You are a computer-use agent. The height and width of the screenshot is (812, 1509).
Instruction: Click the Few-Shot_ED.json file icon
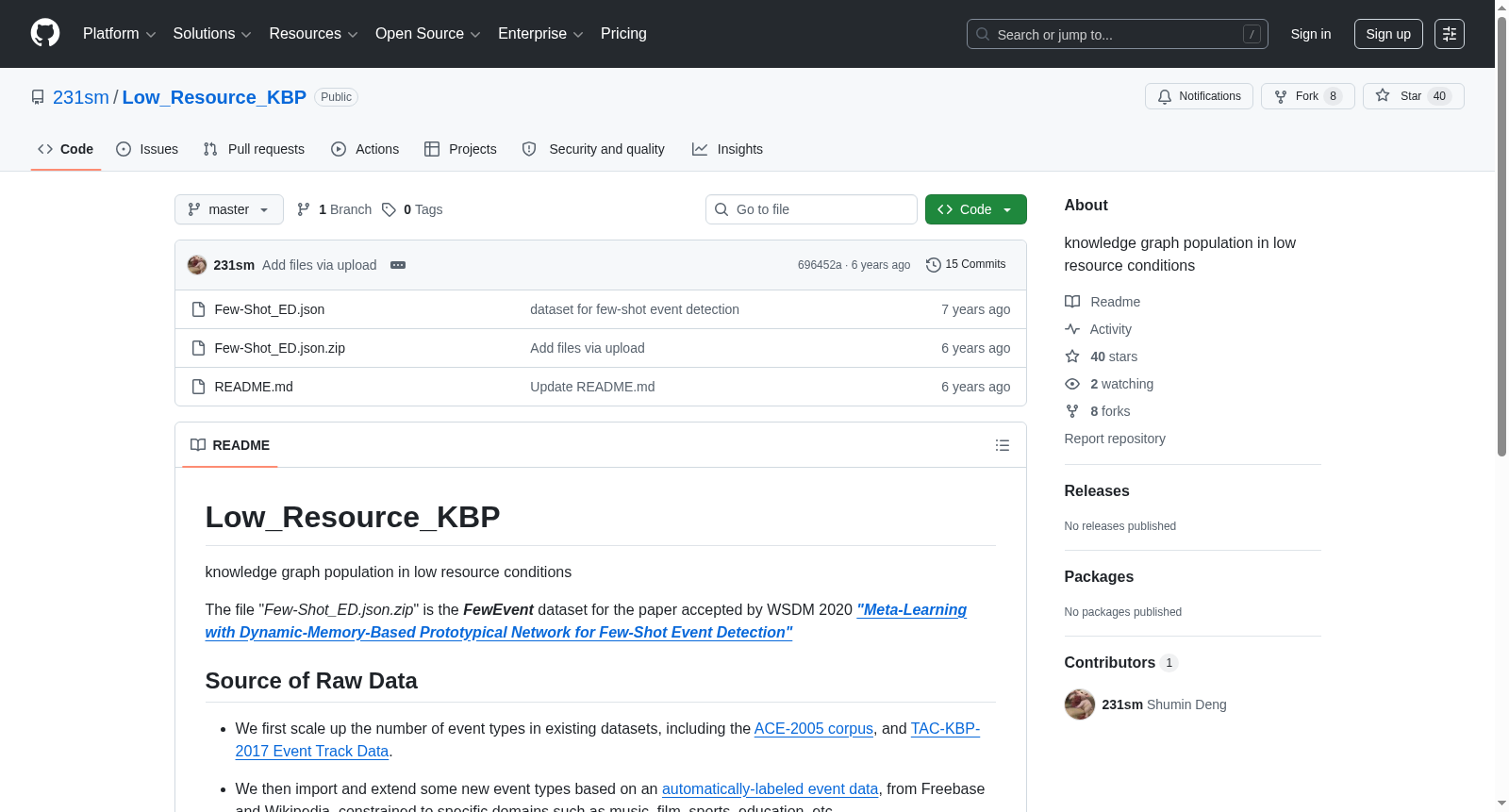coord(198,309)
